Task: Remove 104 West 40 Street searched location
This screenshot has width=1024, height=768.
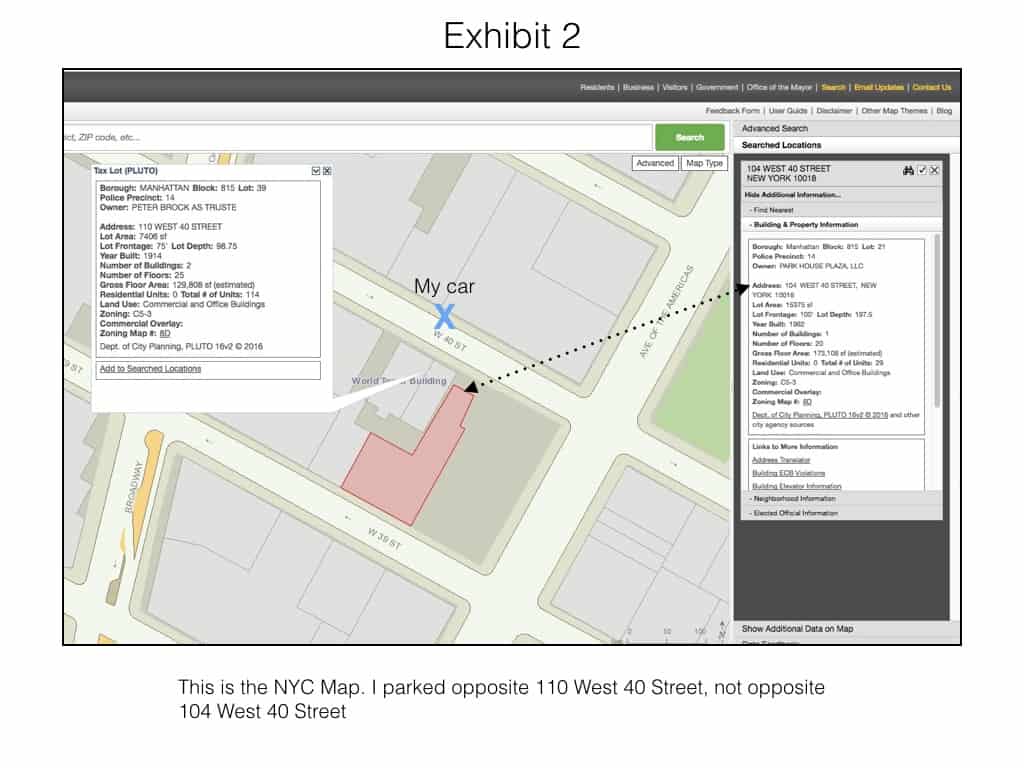Action: [935, 170]
